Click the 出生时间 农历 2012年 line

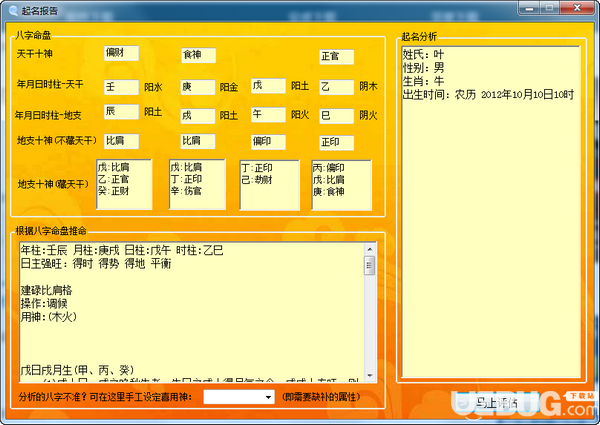coord(488,94)
